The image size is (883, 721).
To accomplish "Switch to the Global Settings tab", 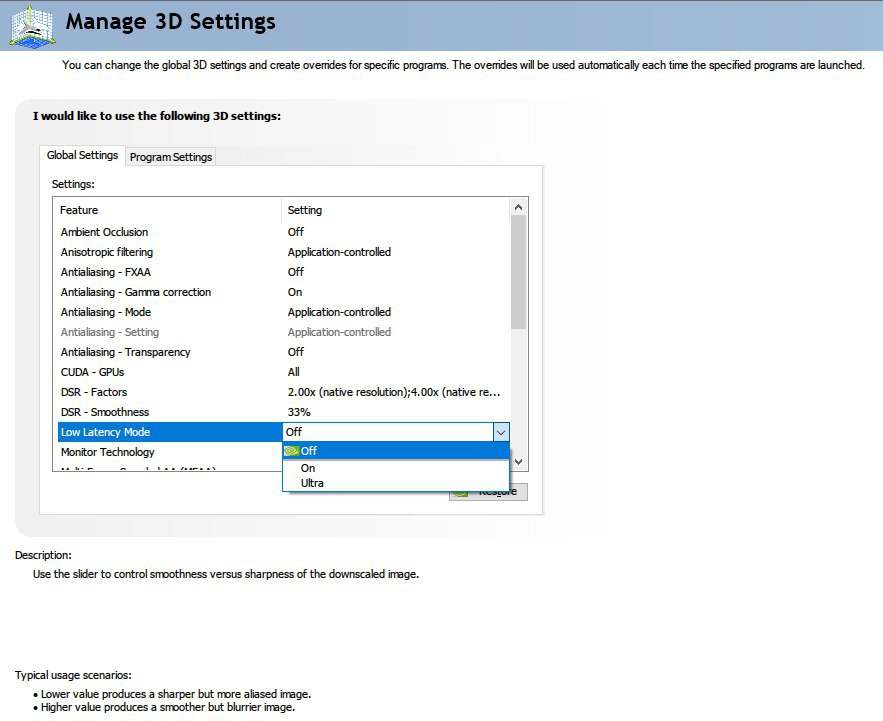I will [x=82, y=155].
